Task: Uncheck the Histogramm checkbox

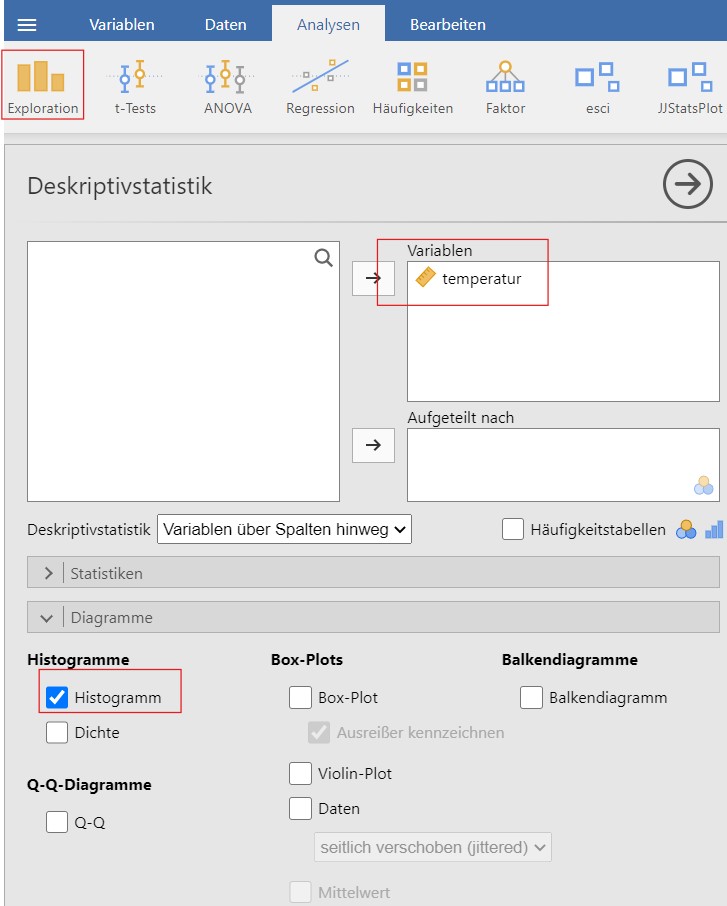Action: (x=57, y=697)
